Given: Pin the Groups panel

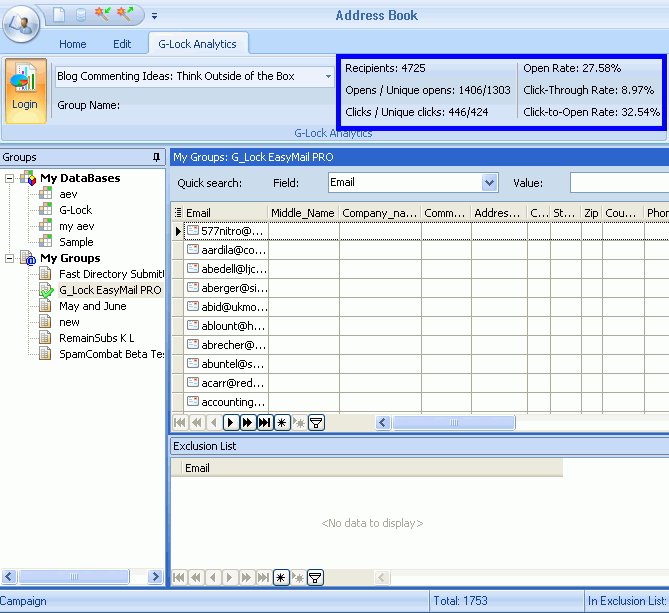Looking at the screenshot, I should pyautogui.click(x=156, y=157).
